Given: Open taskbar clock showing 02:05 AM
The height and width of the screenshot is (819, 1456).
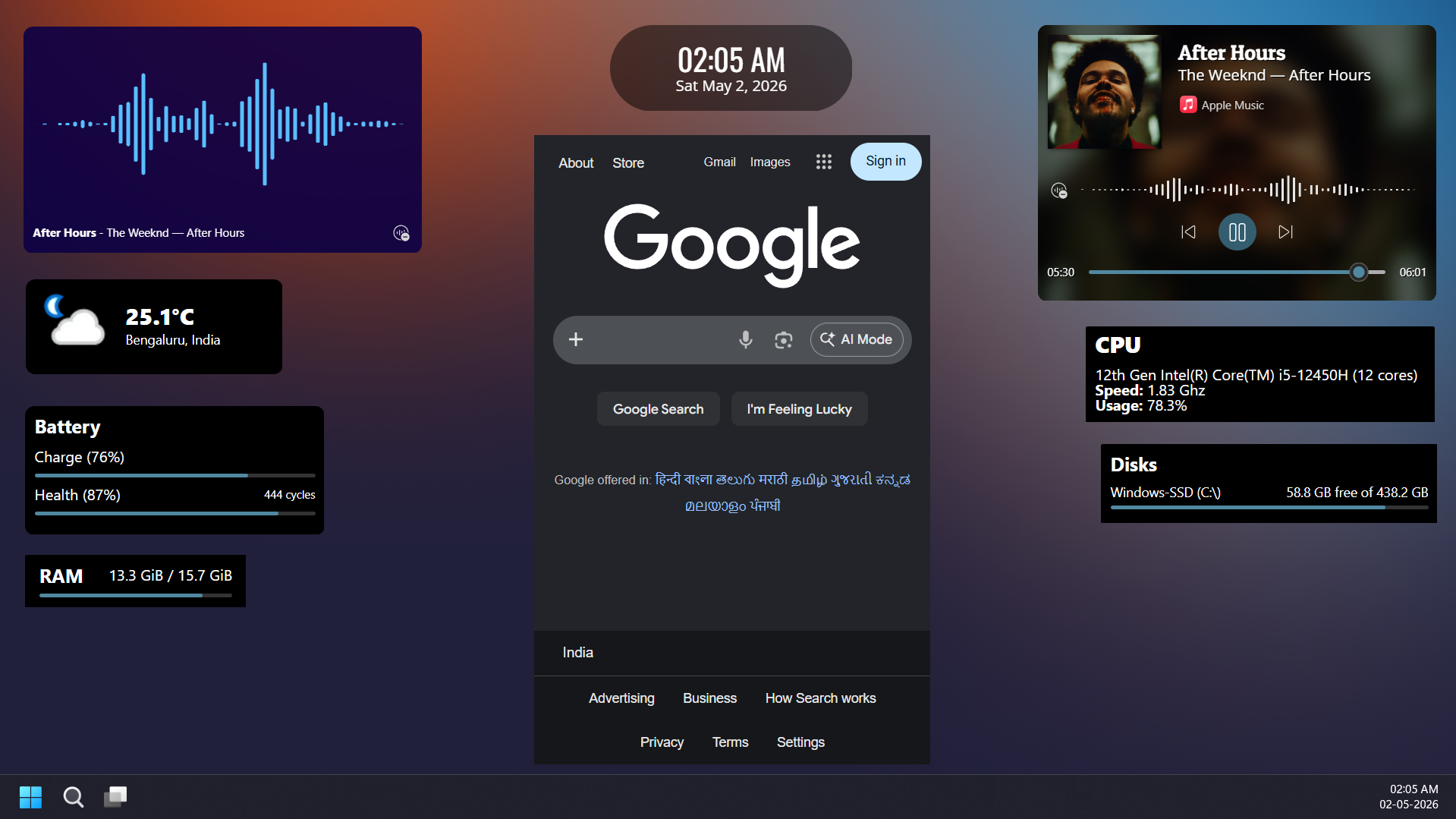Looking at the screenshot, I should pyautogui.click(x=1408, y=797).
